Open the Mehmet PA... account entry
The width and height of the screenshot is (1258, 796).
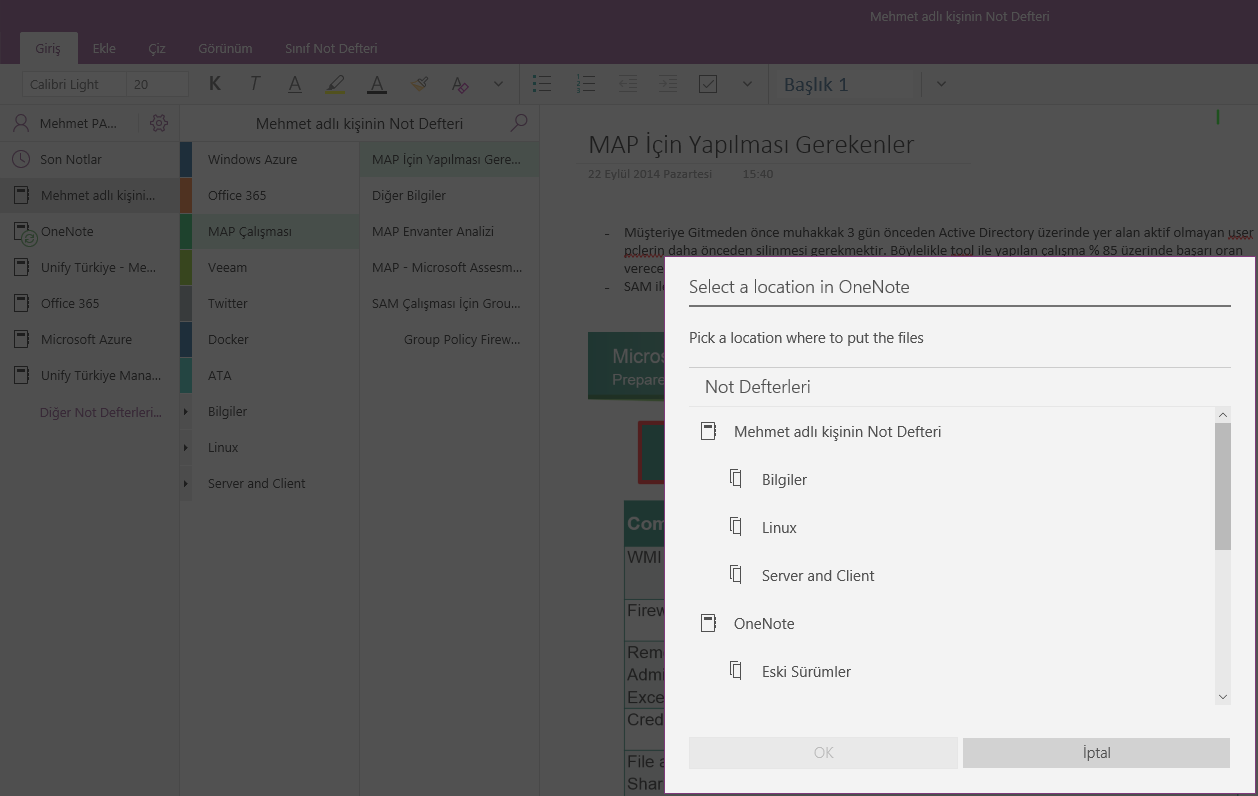65,123
